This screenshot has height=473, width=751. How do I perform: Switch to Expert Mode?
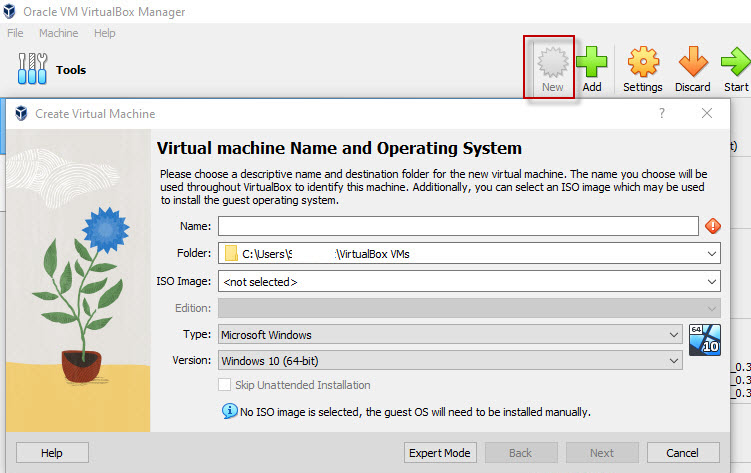pyautogui.click(x=440, y=452)
